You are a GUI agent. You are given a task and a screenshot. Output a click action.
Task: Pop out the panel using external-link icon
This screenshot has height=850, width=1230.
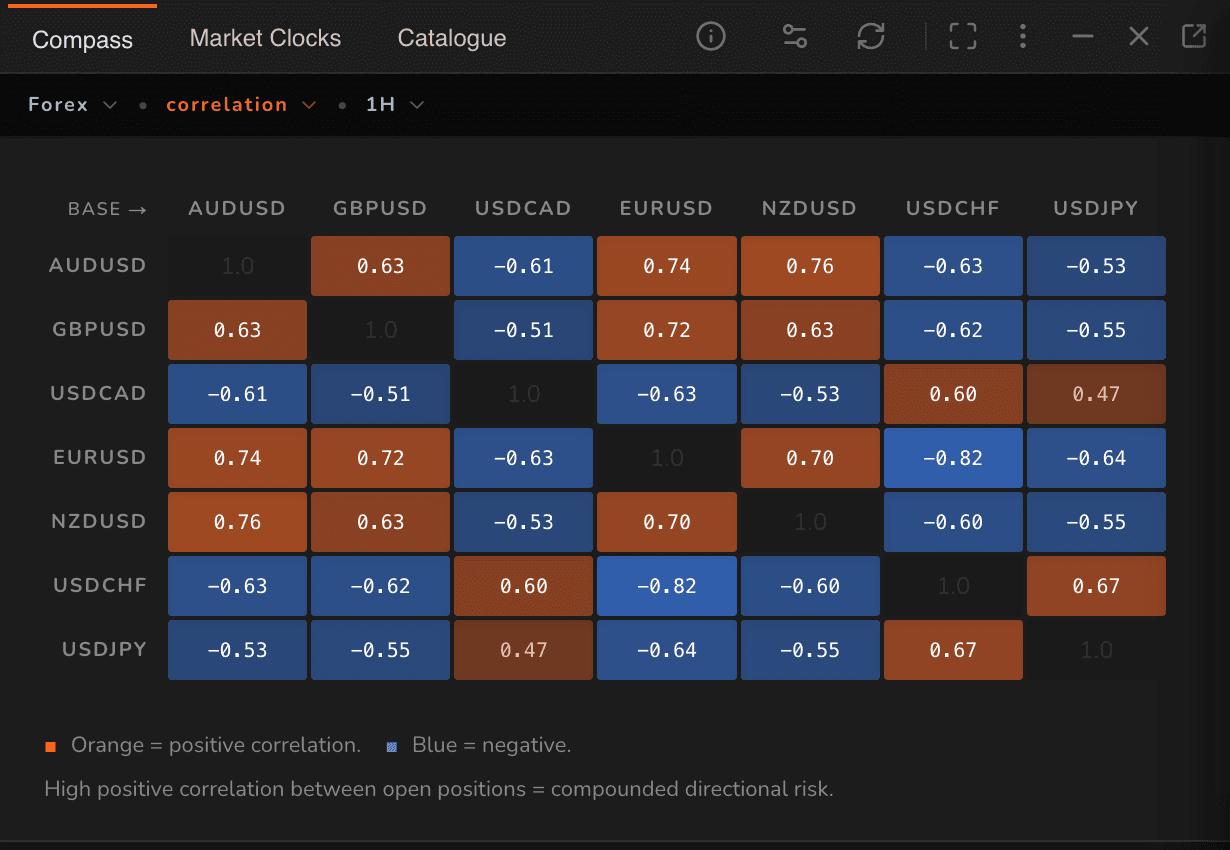pos(1194,37)
